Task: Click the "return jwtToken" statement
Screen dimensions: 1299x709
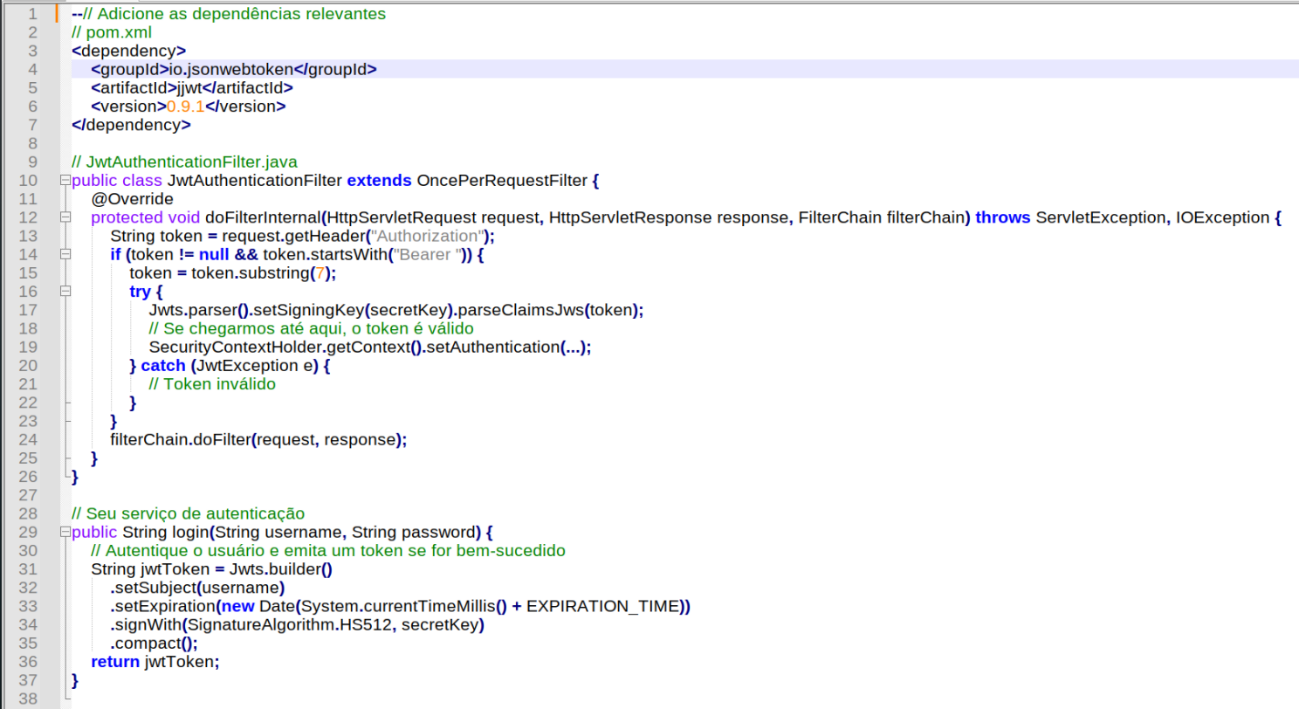Action: pos(154,661)
